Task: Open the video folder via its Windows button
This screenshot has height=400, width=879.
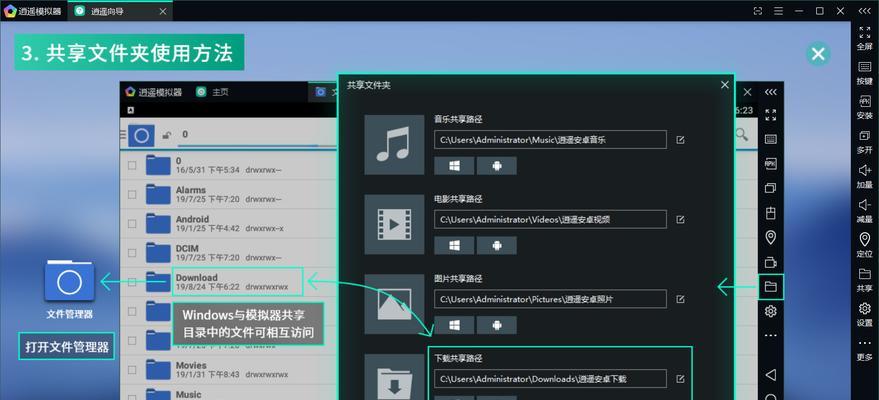Action: pyautogui.click(x=454, y=245)
